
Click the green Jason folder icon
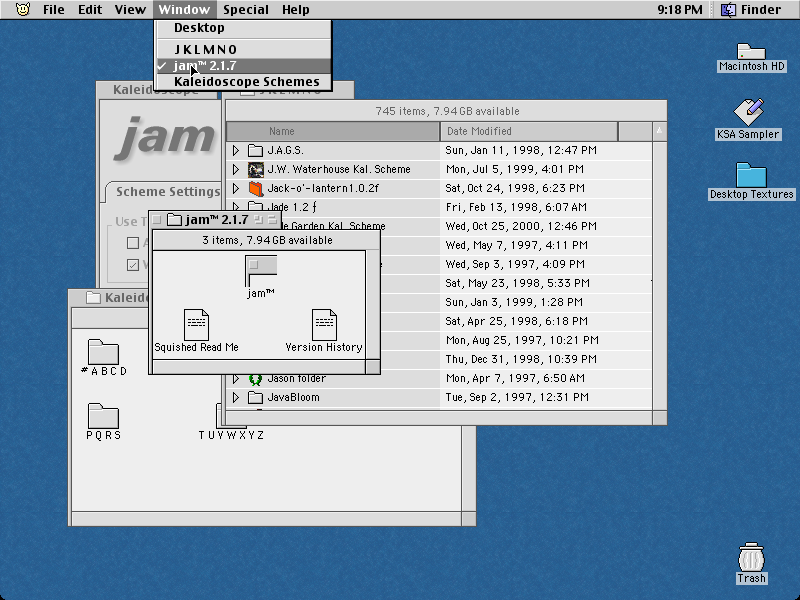(255, 379)
